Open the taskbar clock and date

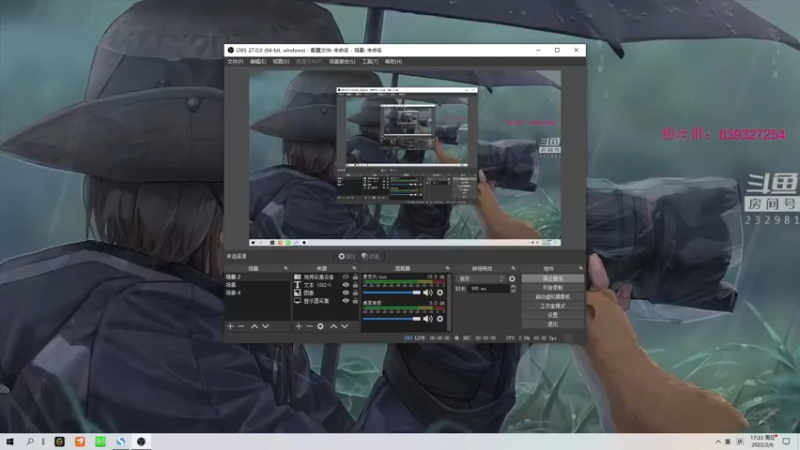763,441
